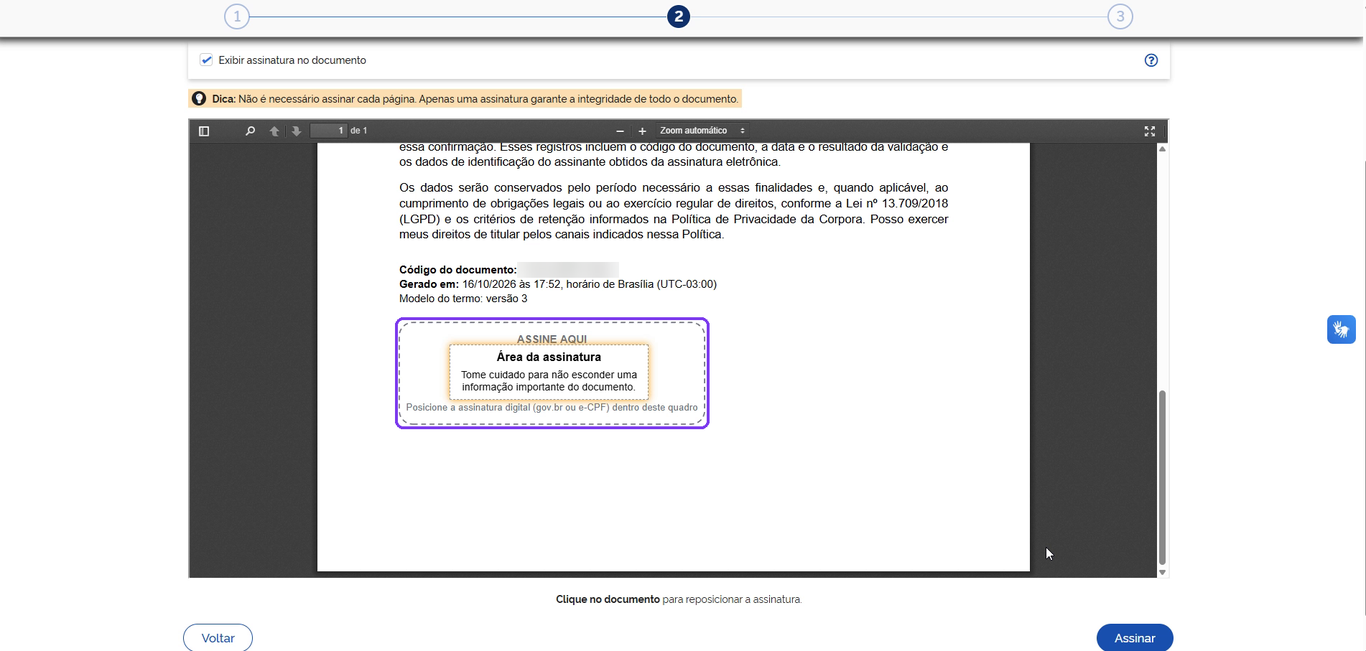1366x651 pixels.
Task: Open the Zoom automático dropdown
Action: (702, 131)
